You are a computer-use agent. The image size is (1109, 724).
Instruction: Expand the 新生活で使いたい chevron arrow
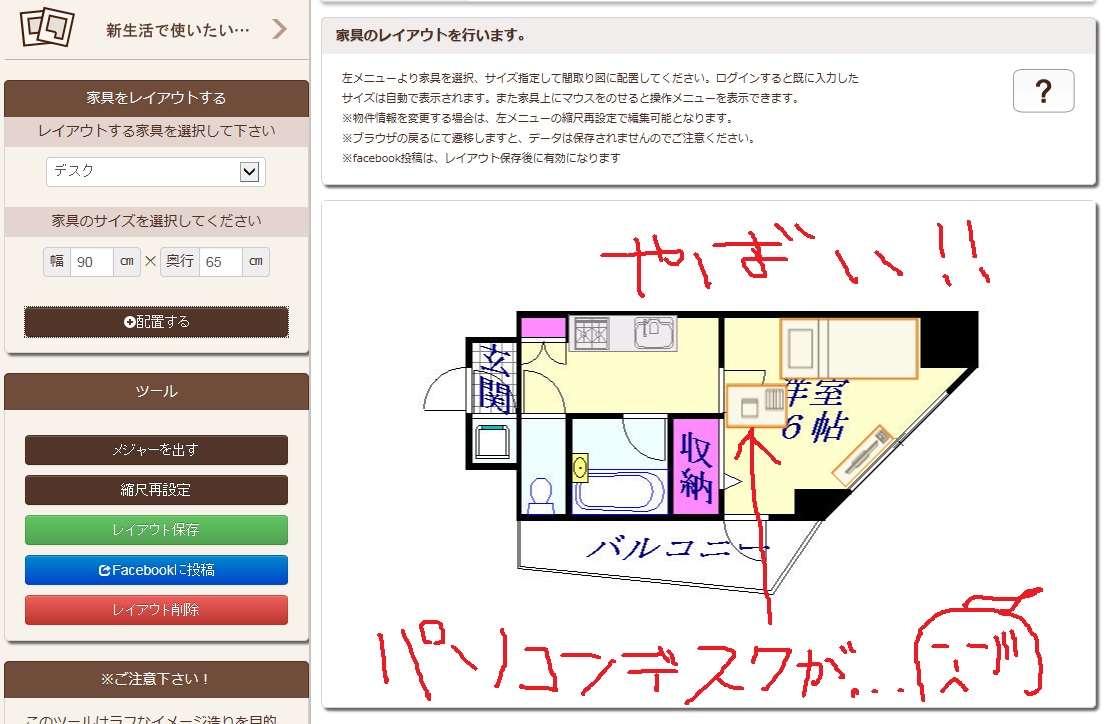pos(279,28)
